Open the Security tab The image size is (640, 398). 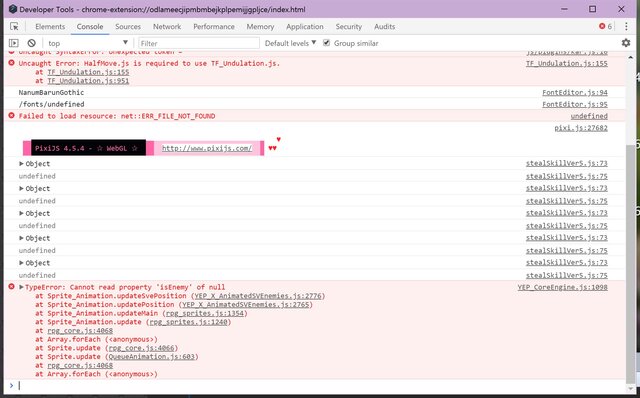coord(349,27)
